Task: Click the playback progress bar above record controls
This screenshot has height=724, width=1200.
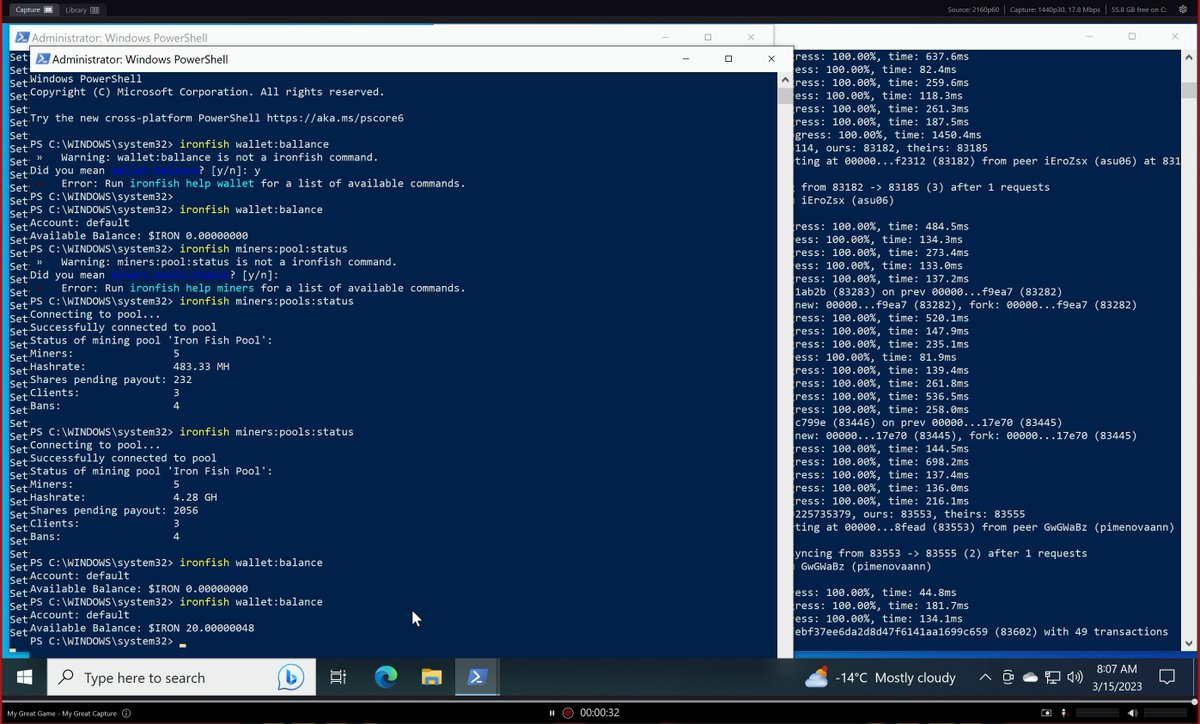Action: coord(600,702)
